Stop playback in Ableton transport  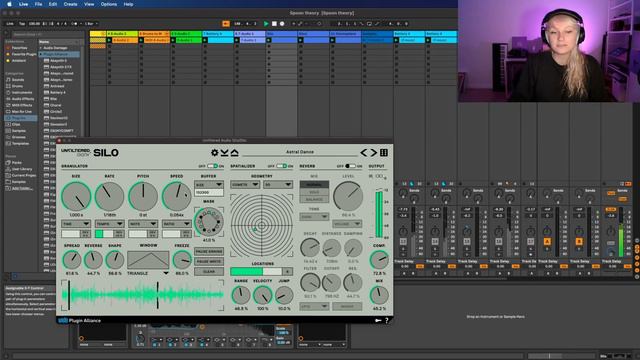(274, 24)
